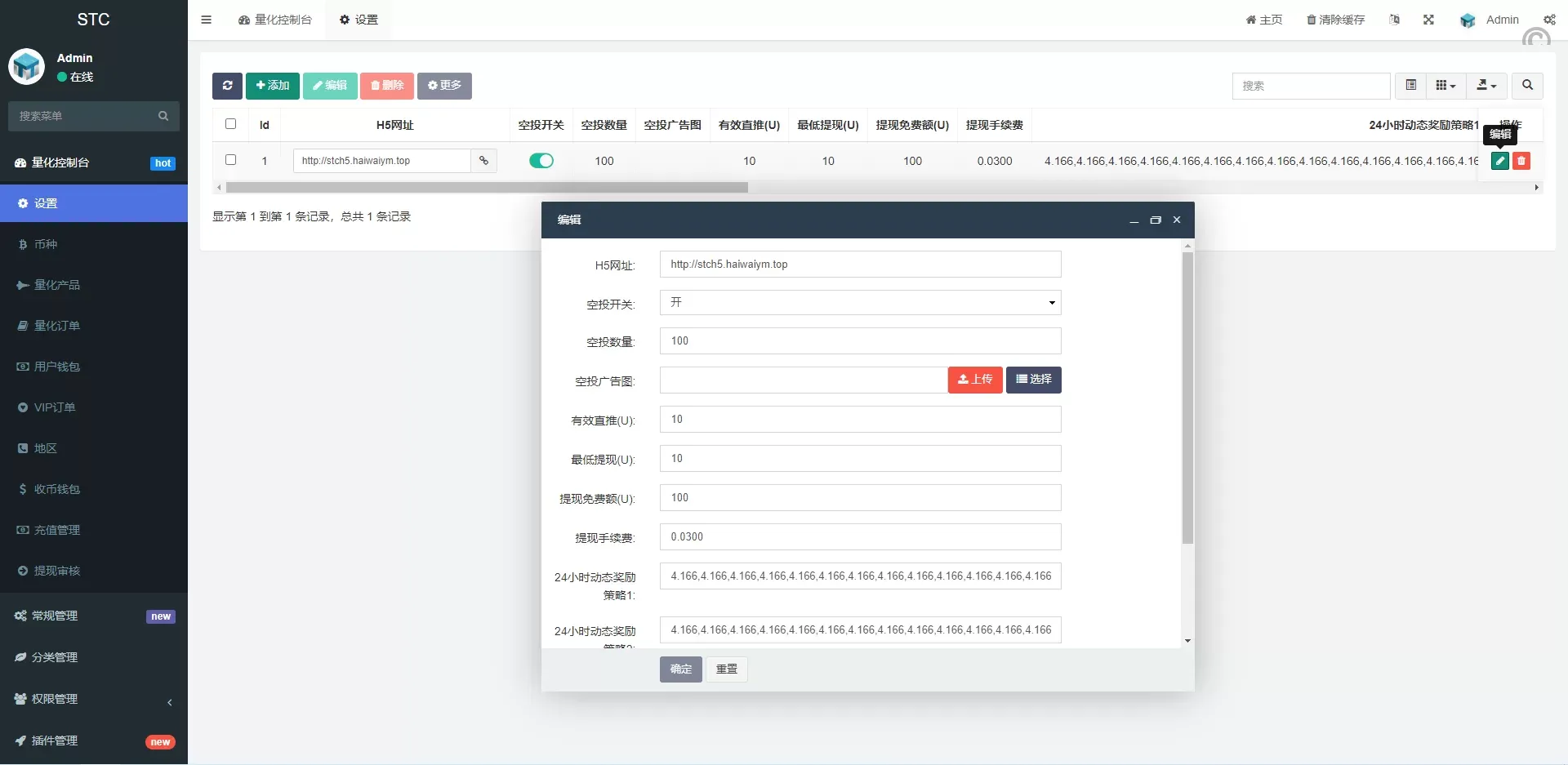The width and height of the screenshot is (1568, 765).
Task: Open the columns dropdown grid button
Action: (x=1445, y=86)
